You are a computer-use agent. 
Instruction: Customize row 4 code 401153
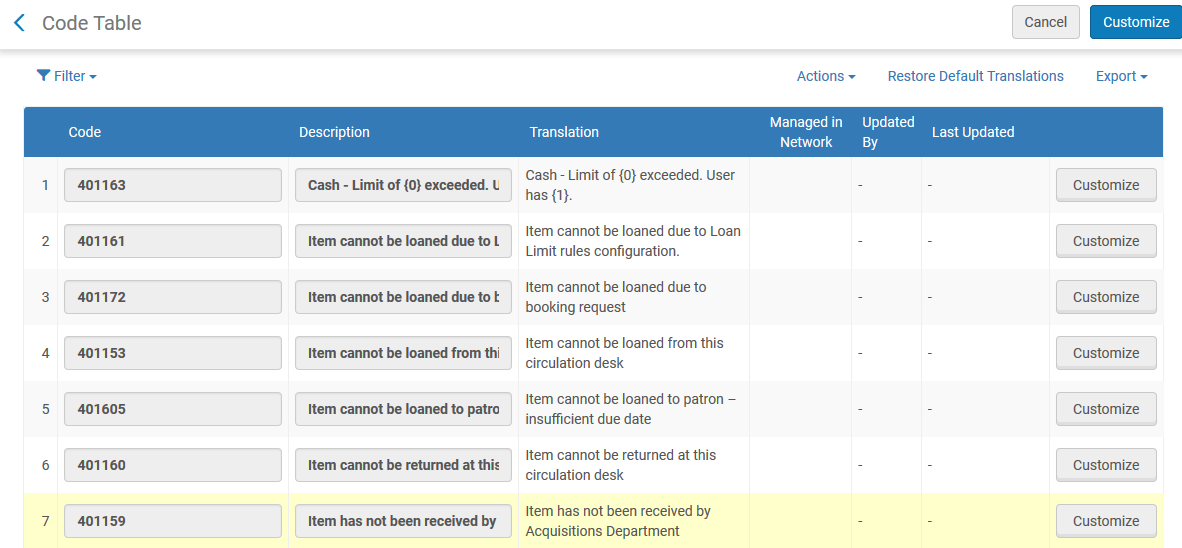click(1106, 353)
